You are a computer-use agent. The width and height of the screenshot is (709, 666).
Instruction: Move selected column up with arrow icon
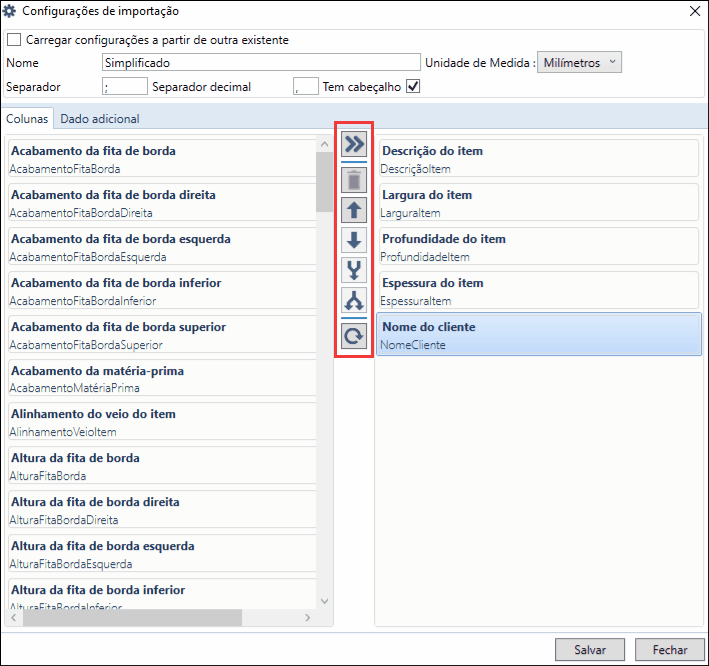point(354,210)
